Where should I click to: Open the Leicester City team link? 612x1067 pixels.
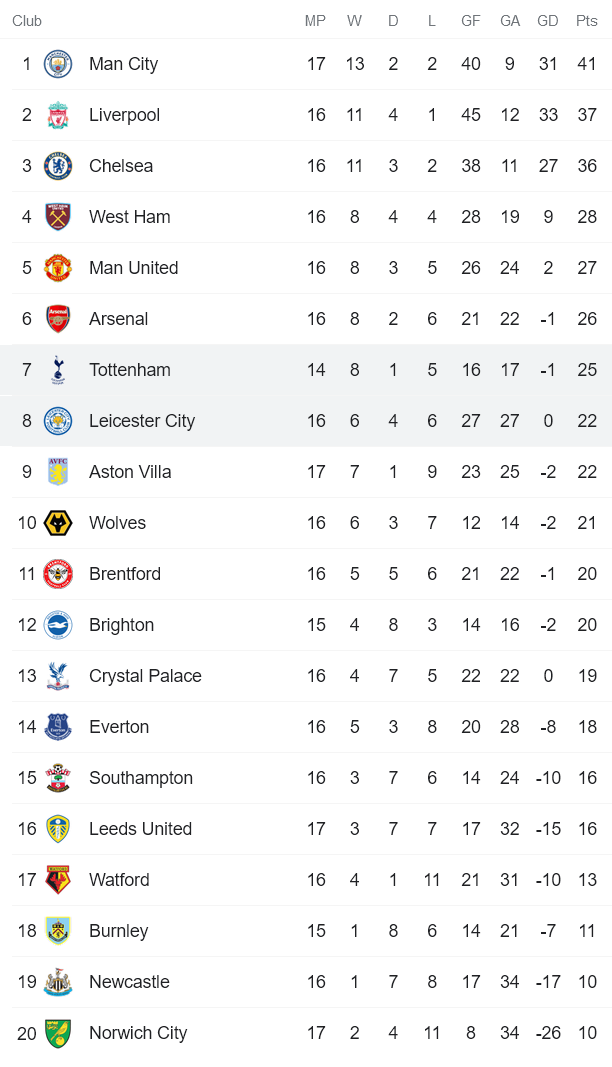[141, 421]
